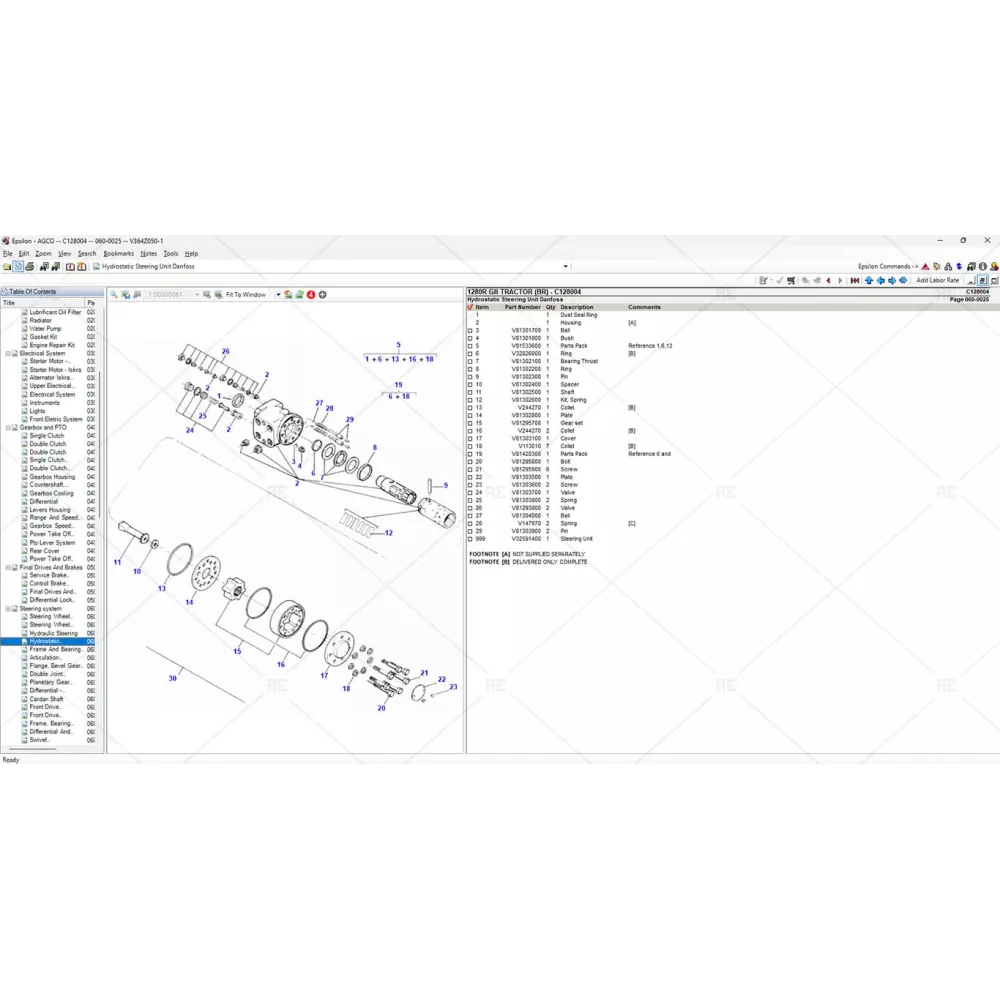Open the Bookmarks menu
This screenshot has width=1000, height=1000.
coord(118,254)
